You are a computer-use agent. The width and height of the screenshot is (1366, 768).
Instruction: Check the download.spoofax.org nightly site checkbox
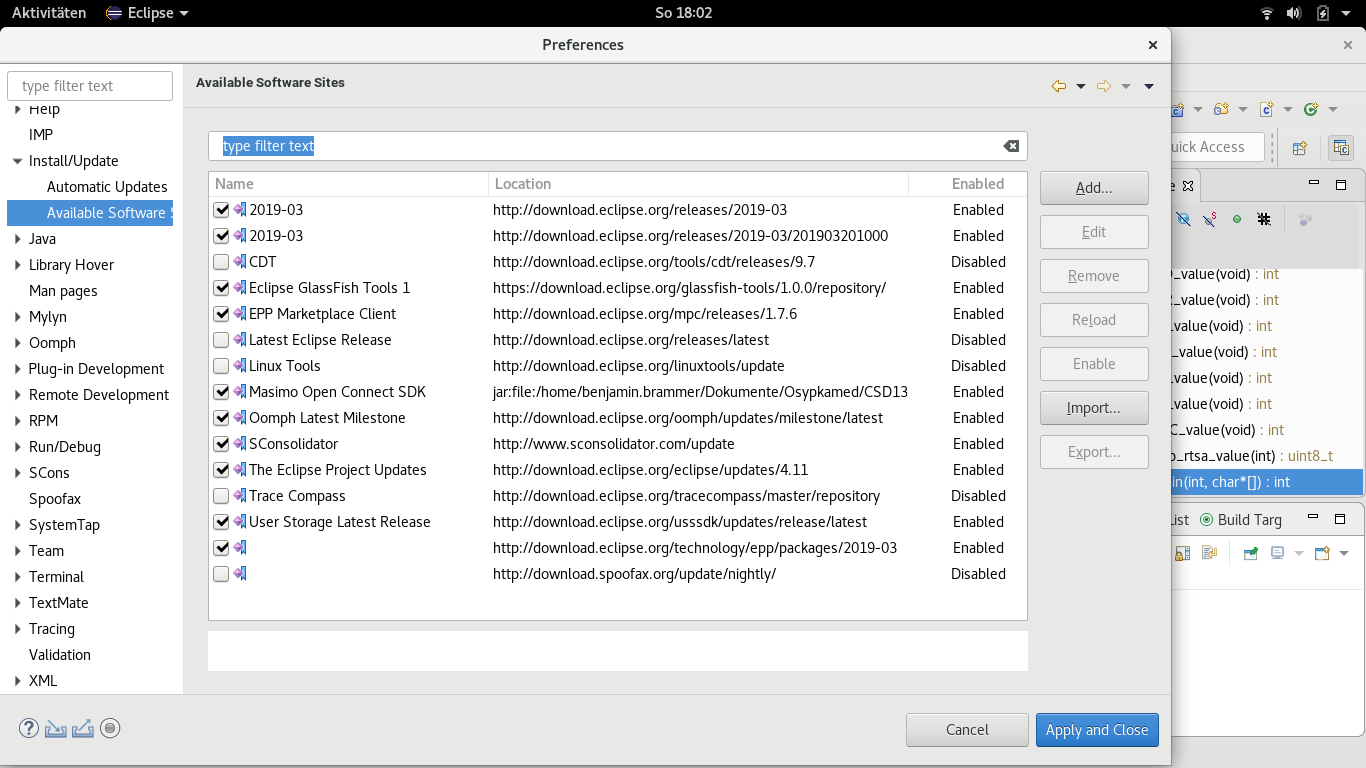click(x=221, y=574)
